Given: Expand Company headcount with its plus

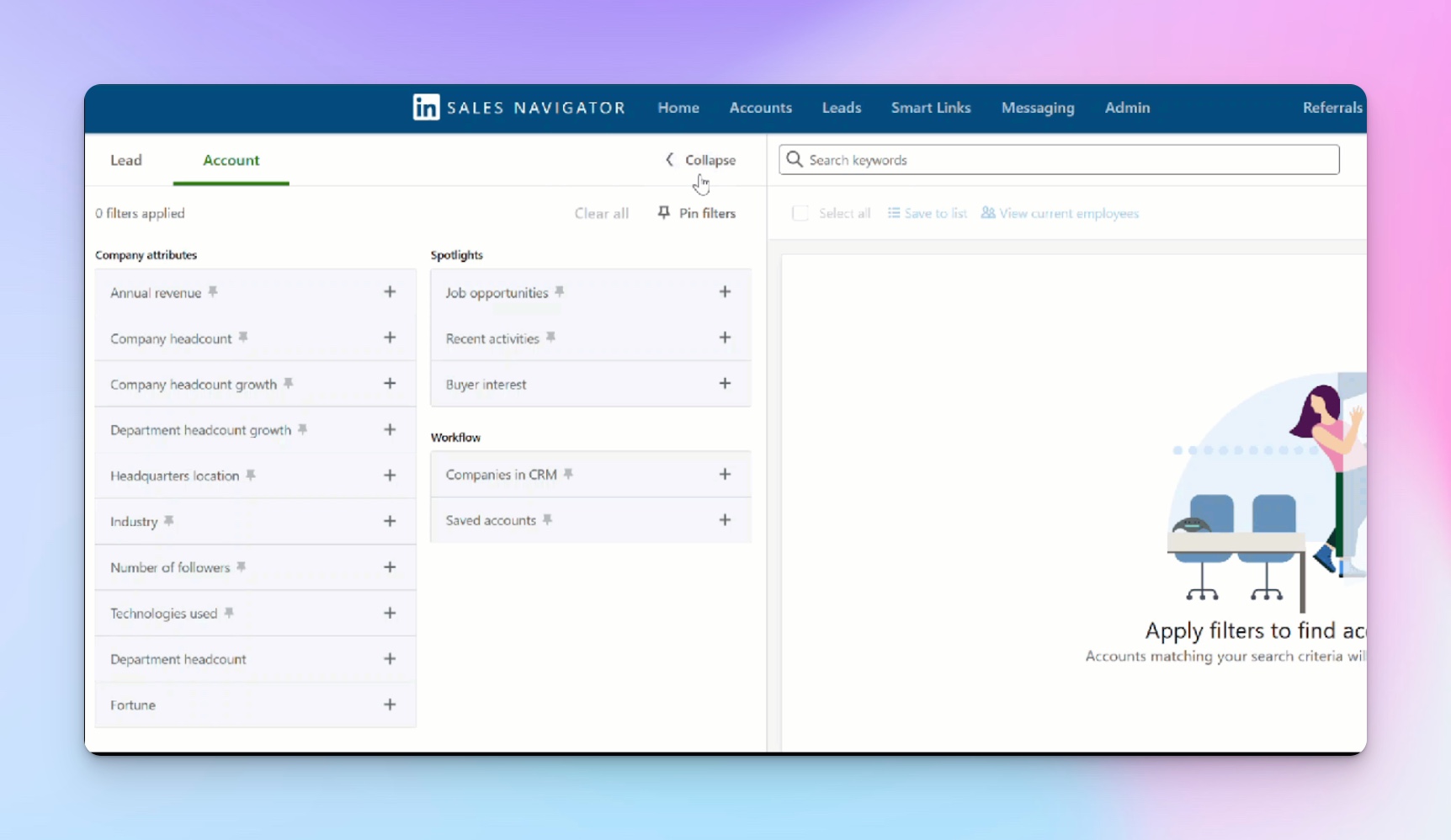Looking at the screenshot, I should coord(390,337).
